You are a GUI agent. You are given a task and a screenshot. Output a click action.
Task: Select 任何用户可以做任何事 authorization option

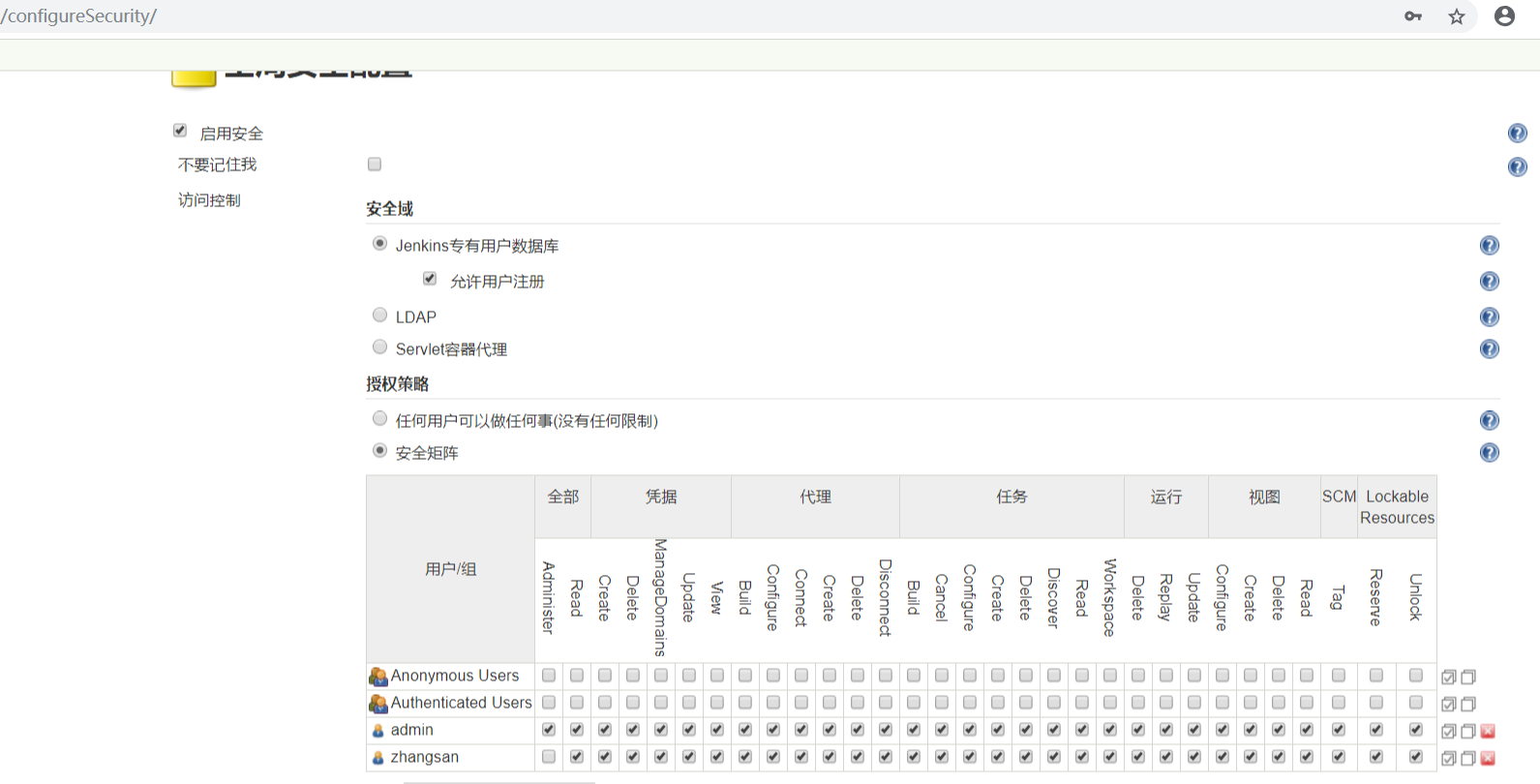tap(379, 419)
